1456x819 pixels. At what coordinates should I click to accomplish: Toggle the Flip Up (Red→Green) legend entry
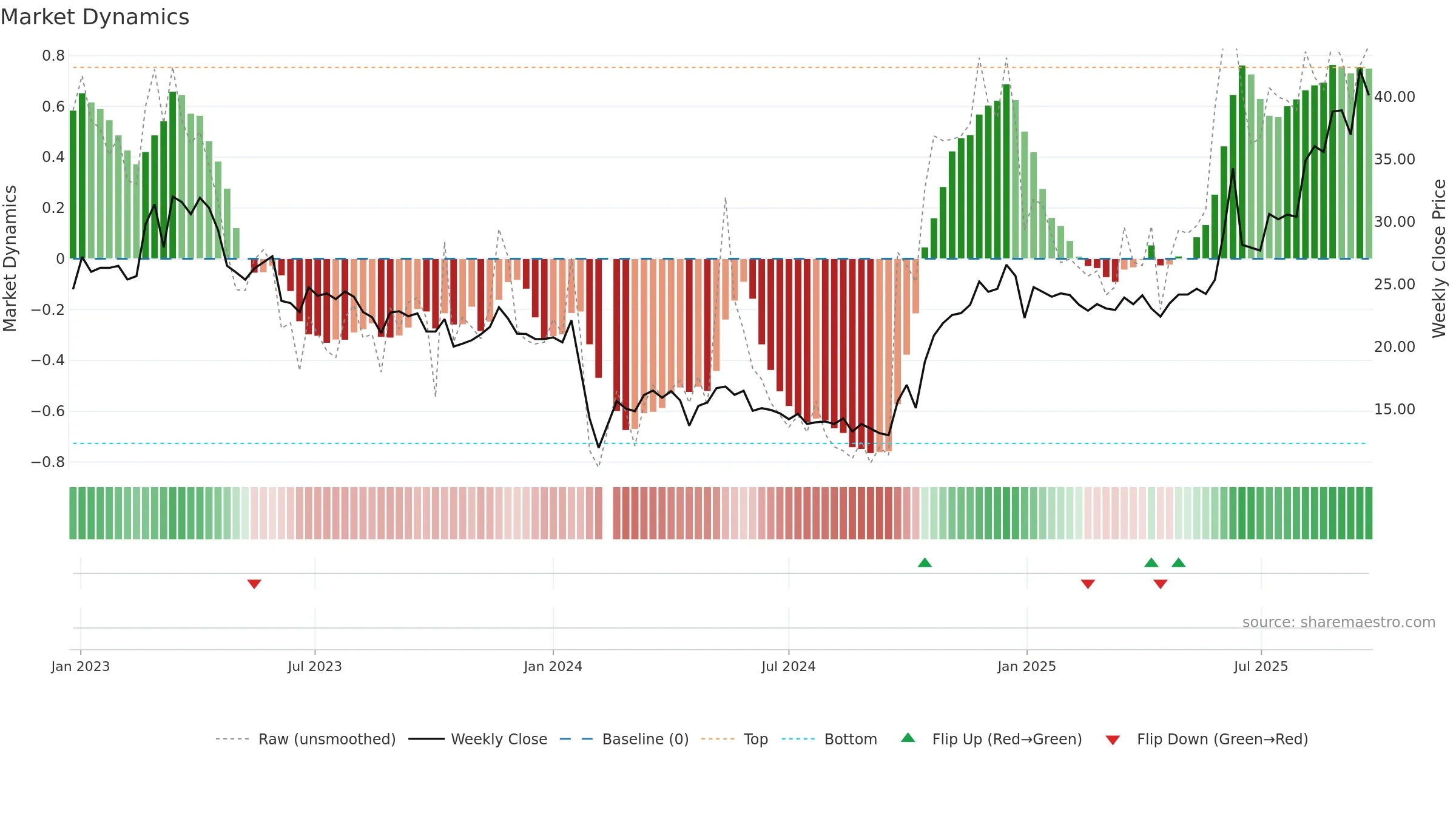pos(992,739)
